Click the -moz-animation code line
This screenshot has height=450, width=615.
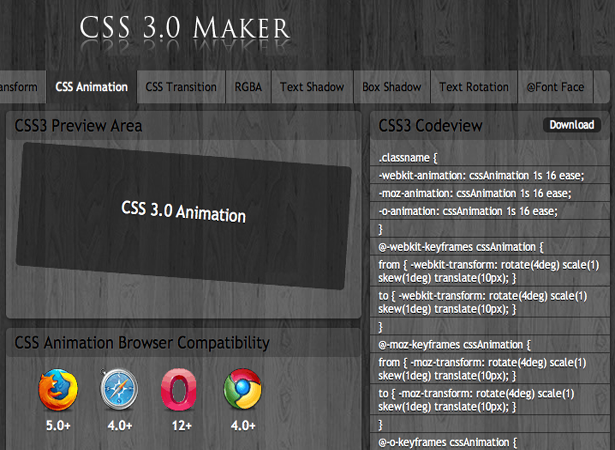click(x=490, y=193)
